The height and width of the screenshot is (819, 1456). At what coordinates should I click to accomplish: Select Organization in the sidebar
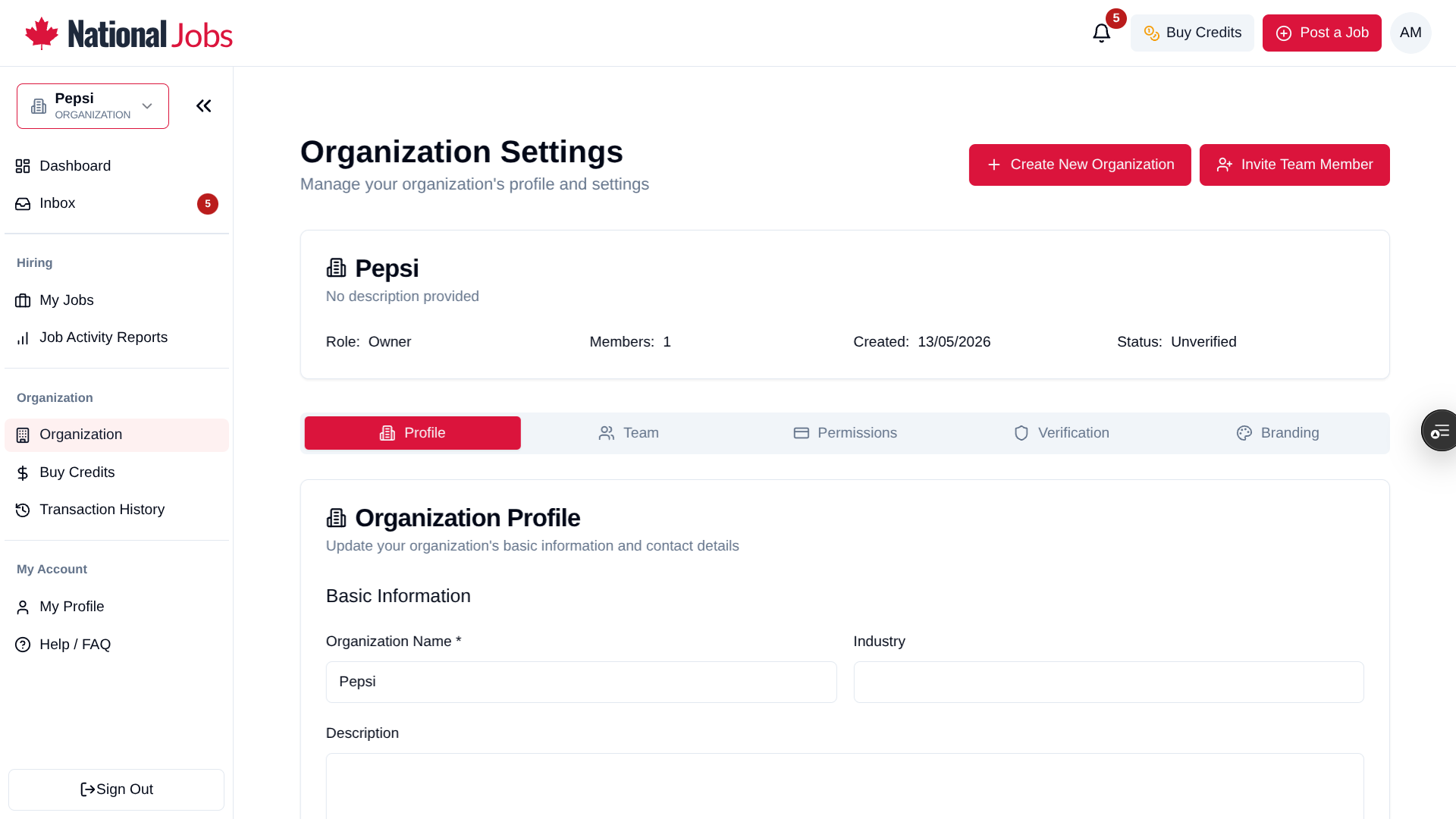point(117,435)
